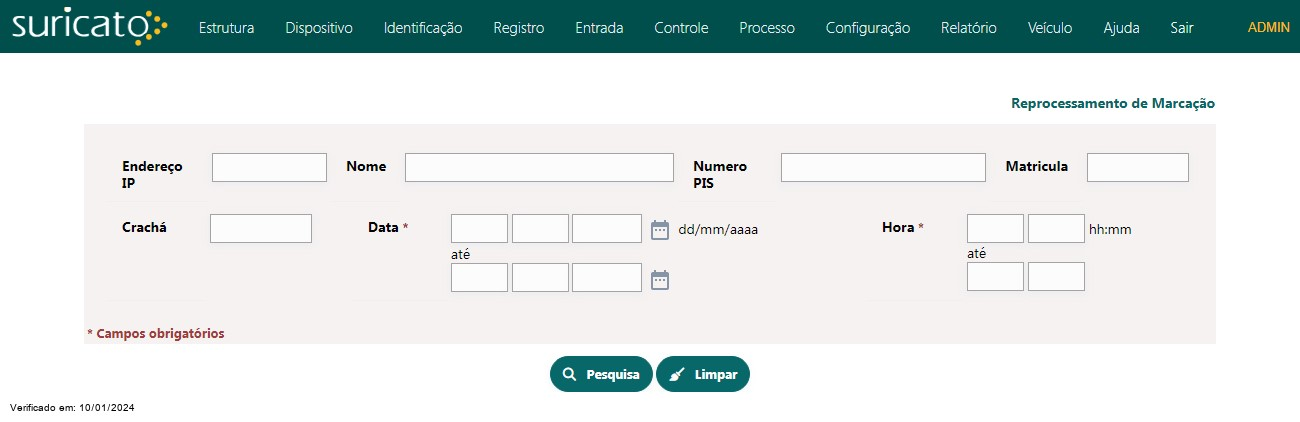The image size is (1300, 422).
Task: Select Sair to log out
Action: pos(1182,28)
